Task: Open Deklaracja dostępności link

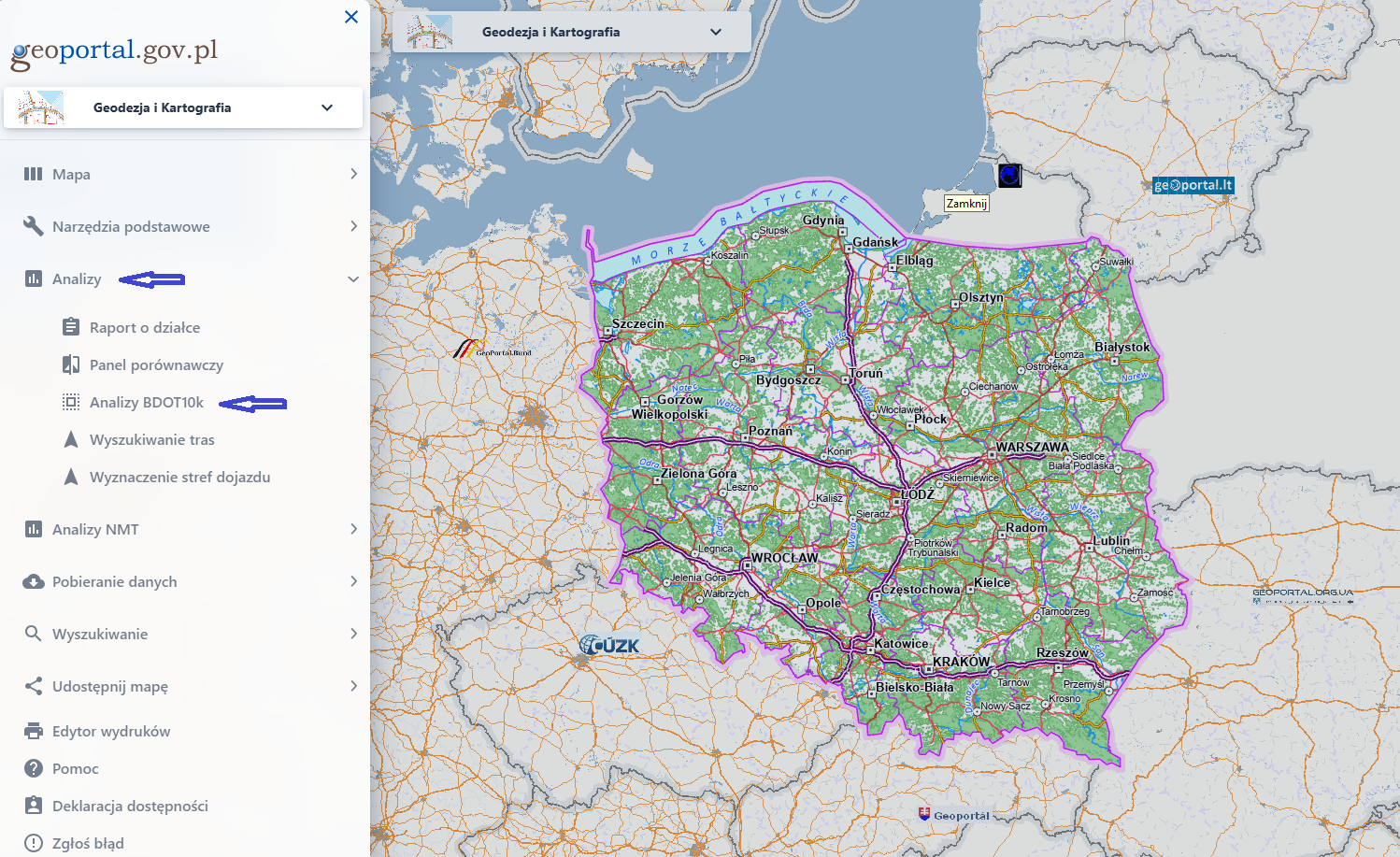Action: point(130,806)
